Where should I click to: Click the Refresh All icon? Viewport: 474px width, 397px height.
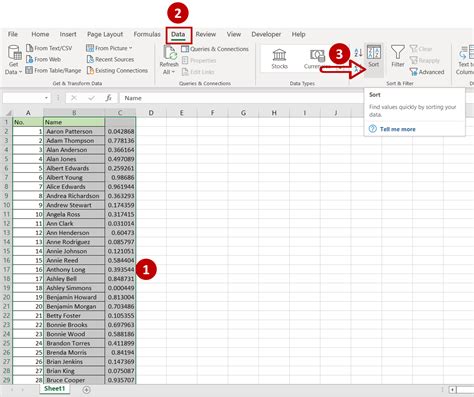pyautogui.click(x=169, y=53)
